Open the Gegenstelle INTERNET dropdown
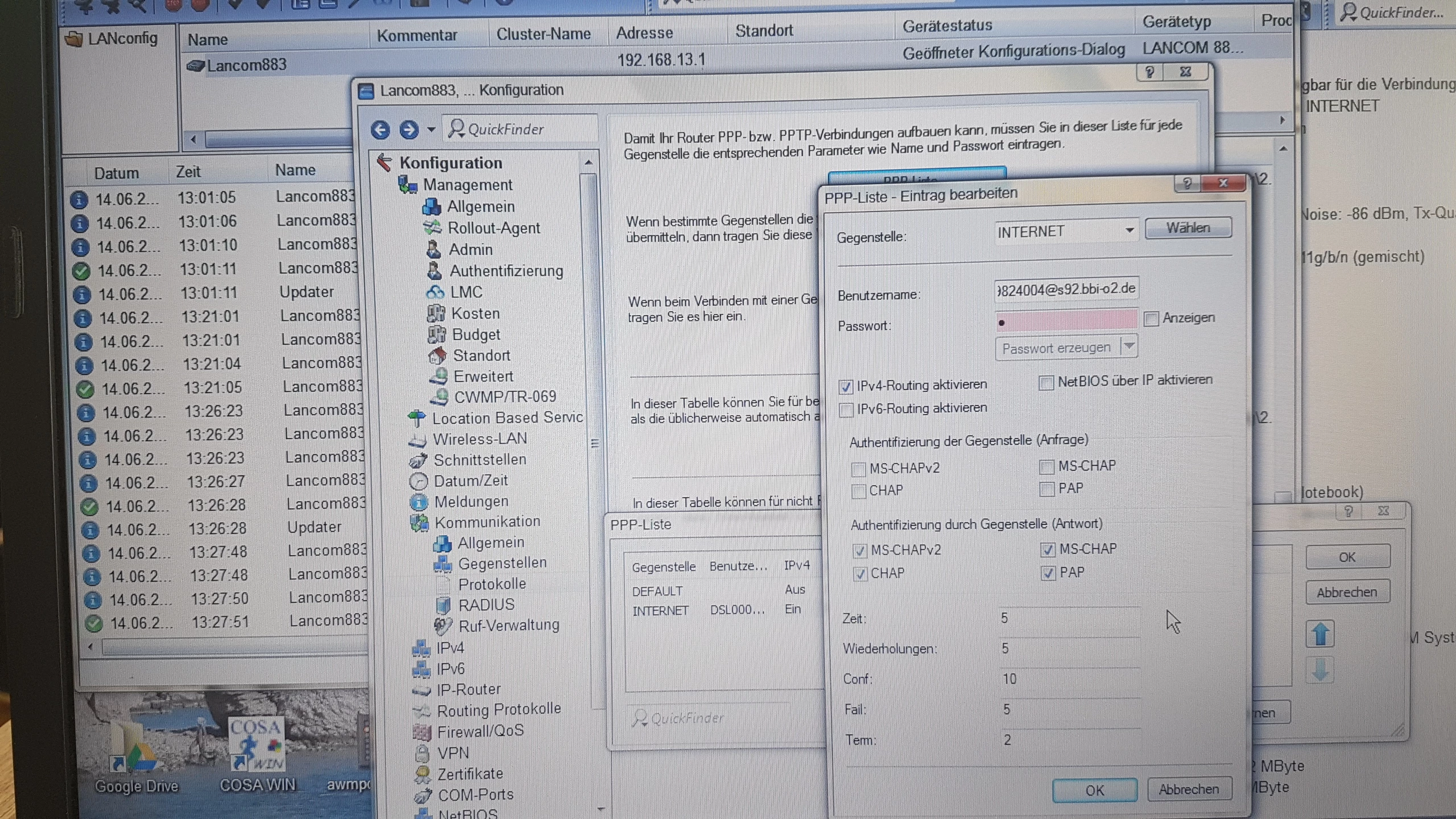Screen dimensions: 1456x819 (1129, 231)
